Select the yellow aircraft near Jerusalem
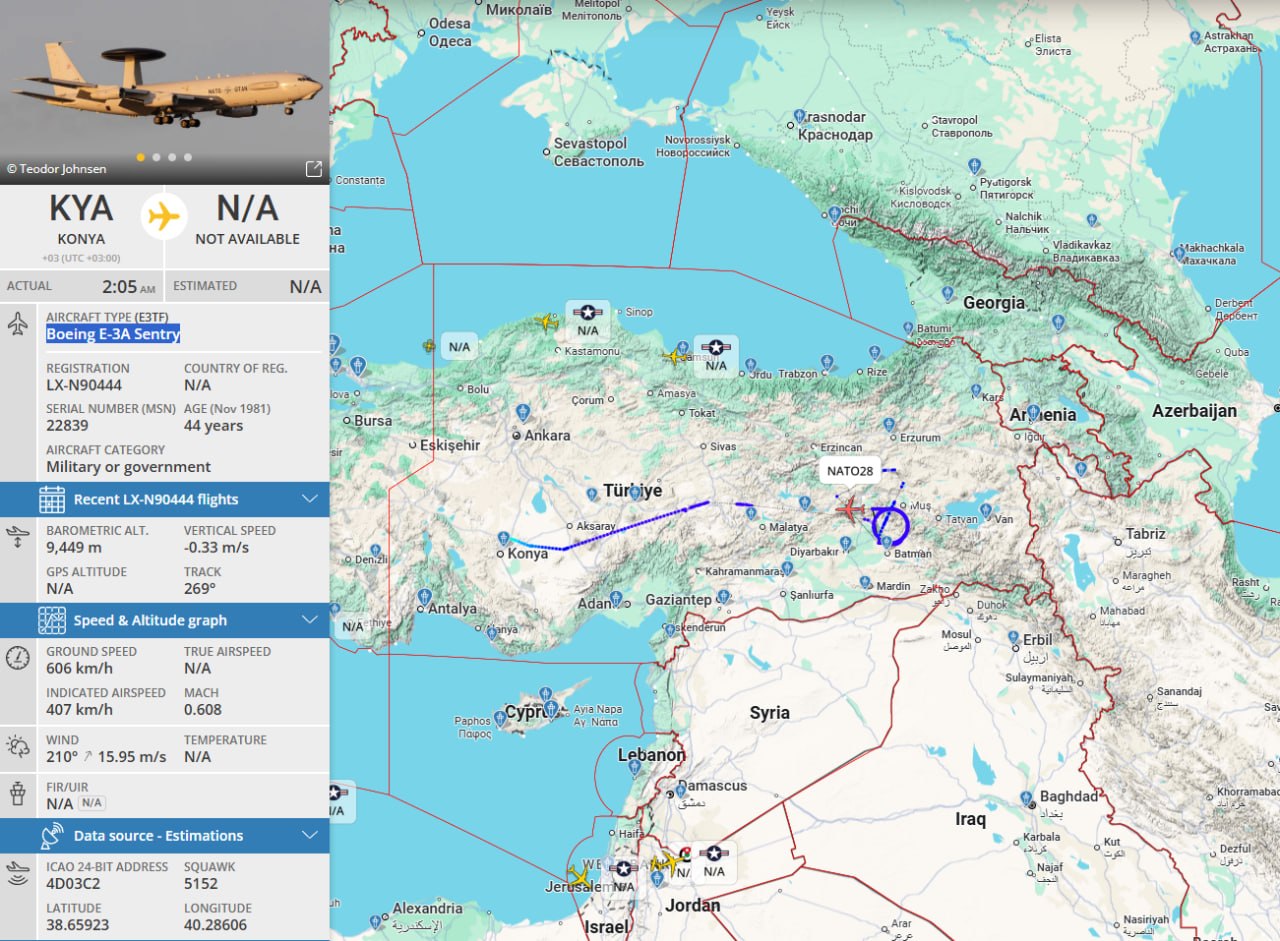1280x941 pixels. 579,877
